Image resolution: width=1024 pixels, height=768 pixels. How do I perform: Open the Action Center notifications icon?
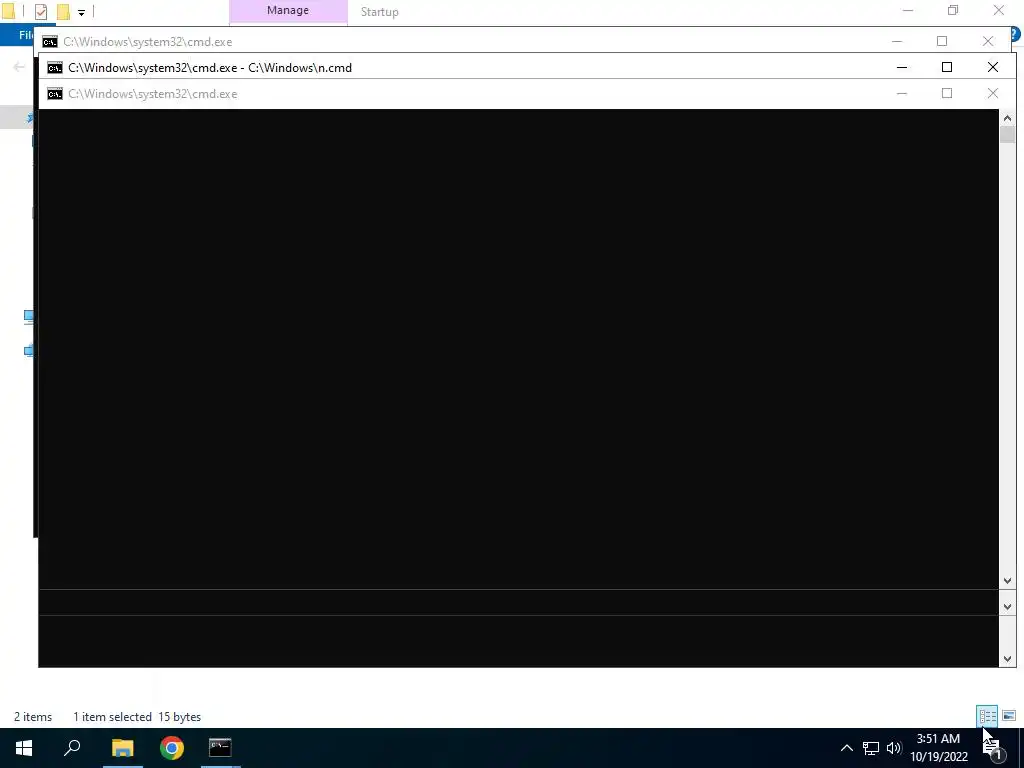click(993, 749)
